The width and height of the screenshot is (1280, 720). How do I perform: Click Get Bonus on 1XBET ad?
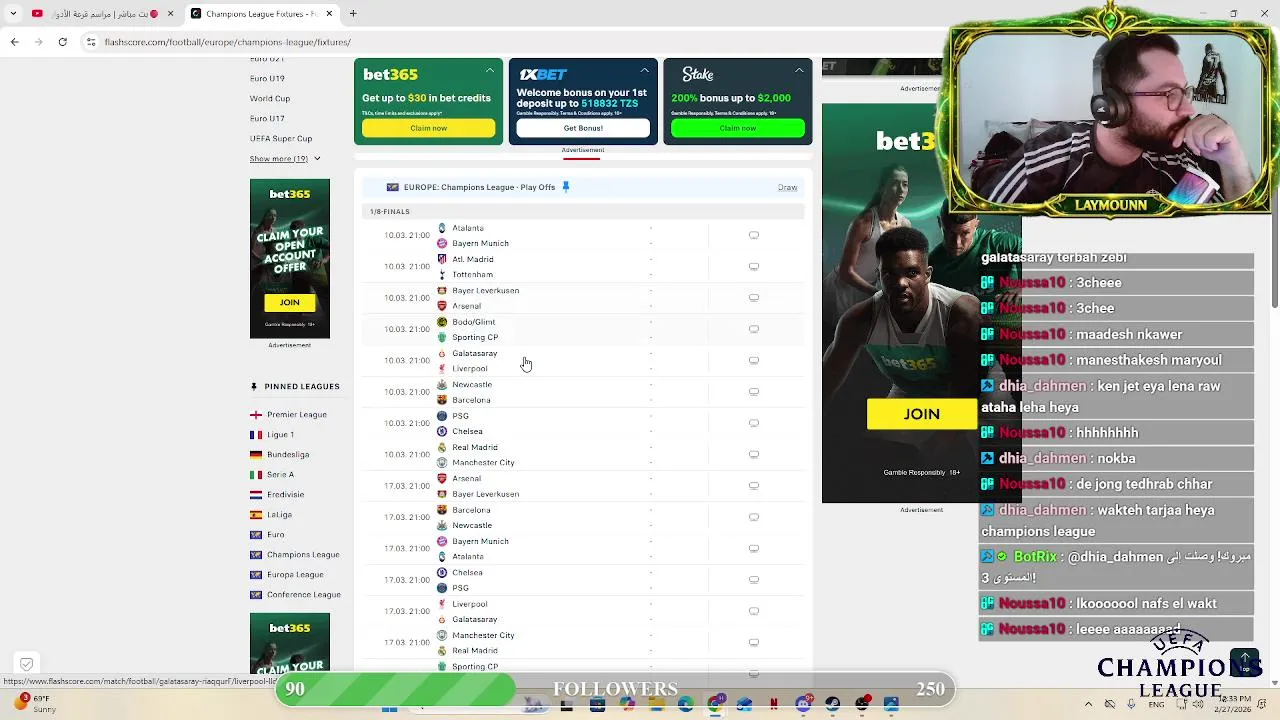tap(583, 128)
